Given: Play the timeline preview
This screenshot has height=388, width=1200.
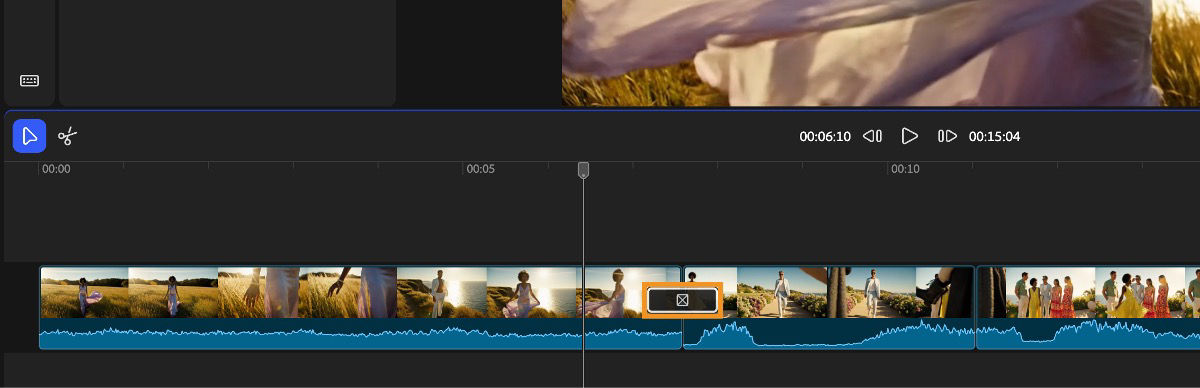Looking at the screenshot, I should [909, 136].
